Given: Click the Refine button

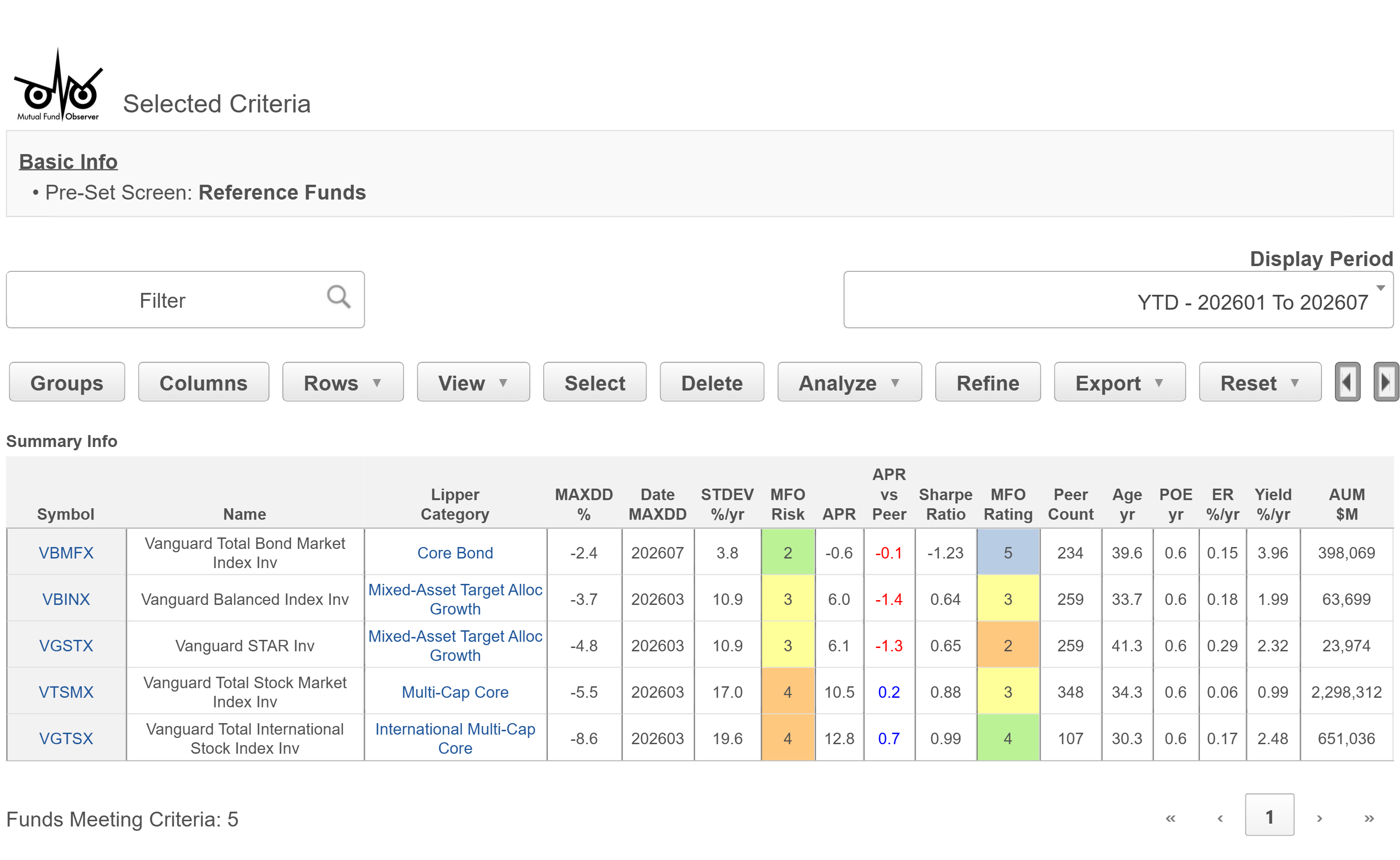Looking at the screenshot, I should click(x=987, y=382).
